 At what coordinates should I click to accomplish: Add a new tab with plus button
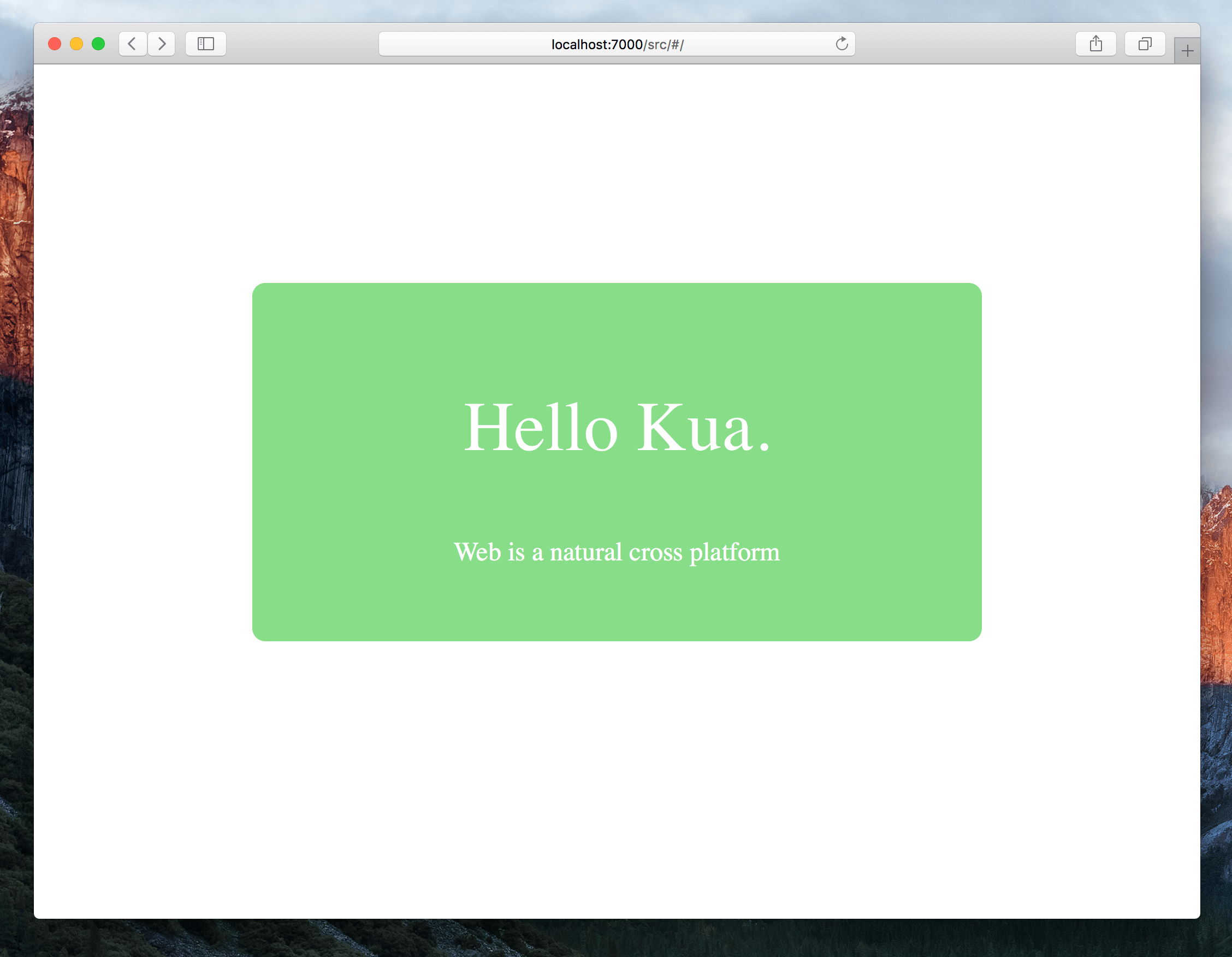pyautogui.click(x=1187, y=51)
